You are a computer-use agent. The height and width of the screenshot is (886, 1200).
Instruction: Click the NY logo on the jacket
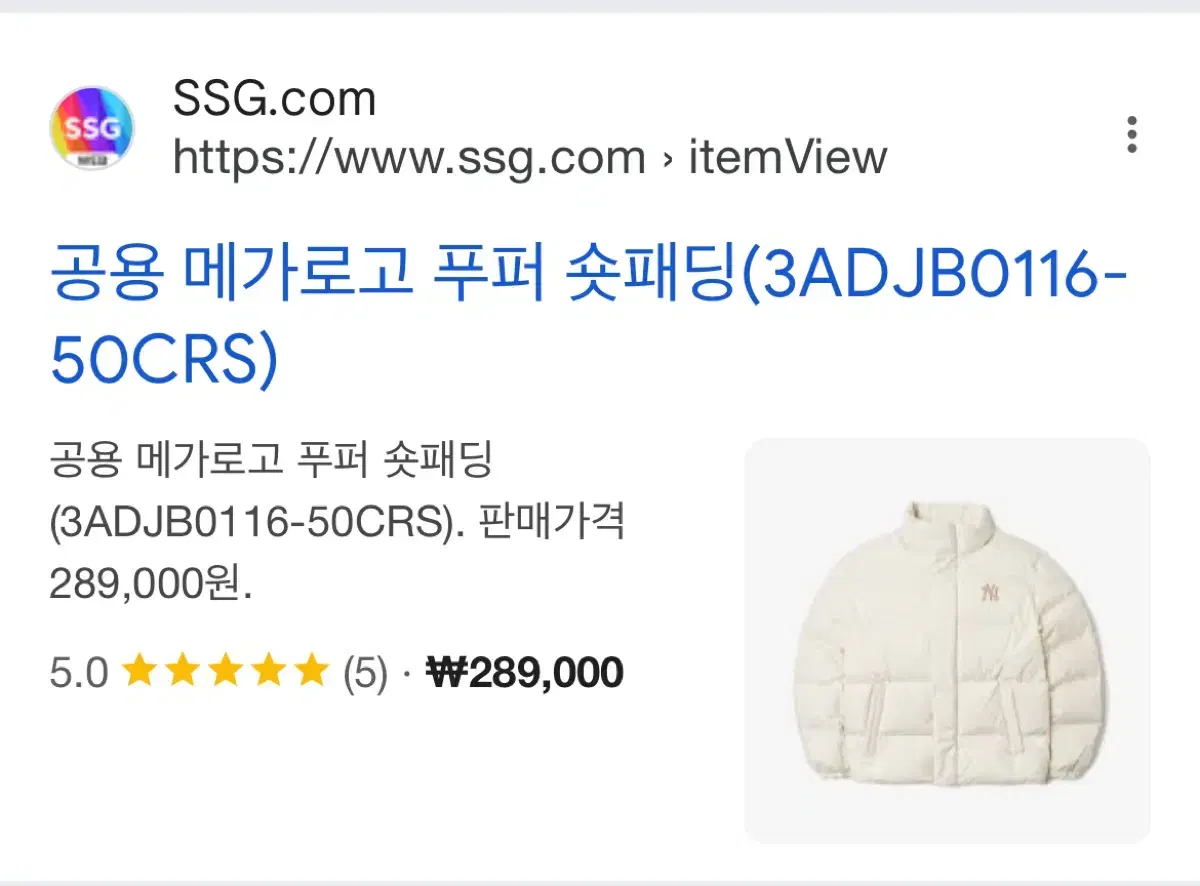tap(989, 590)
